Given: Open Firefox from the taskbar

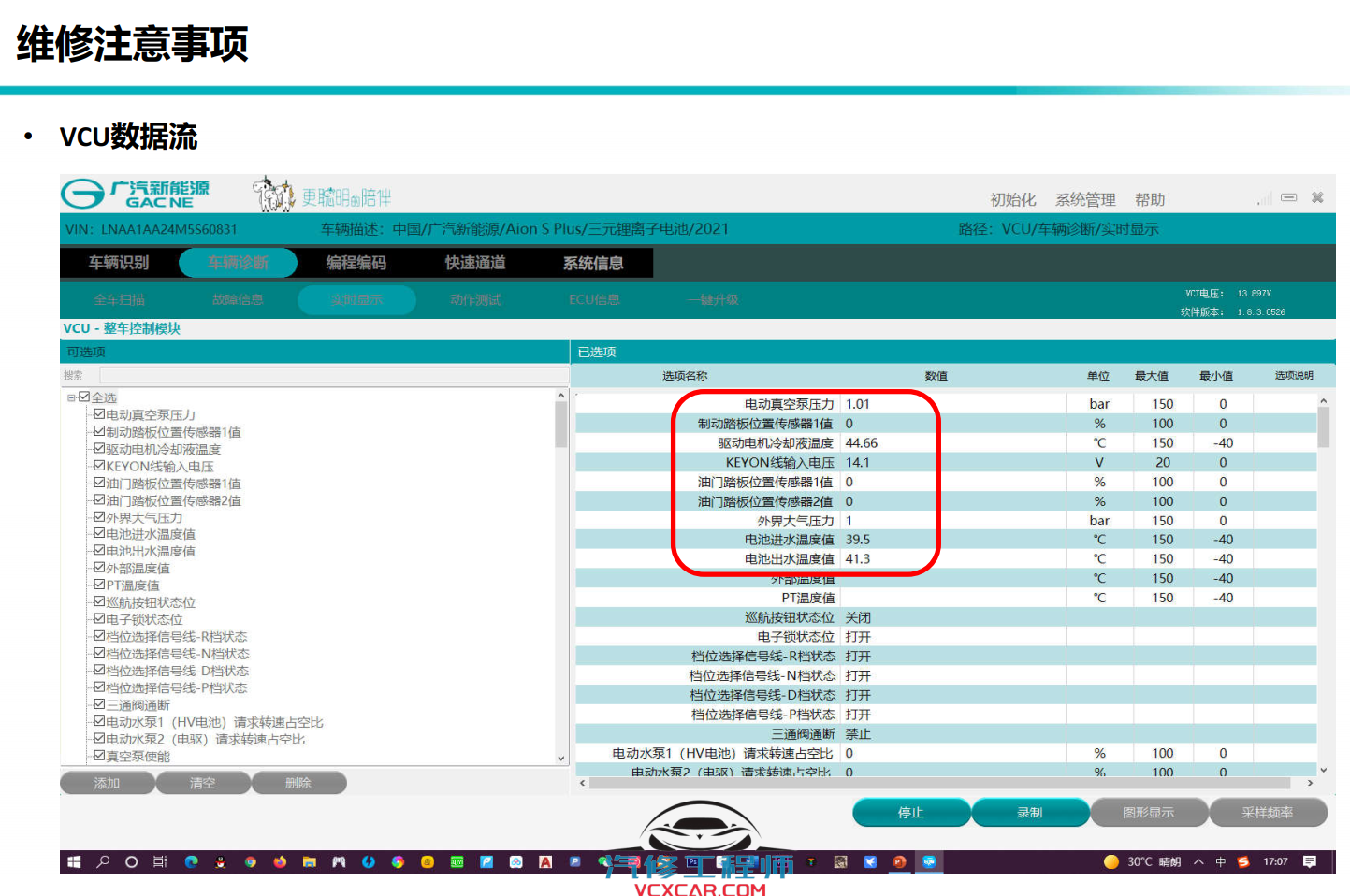Looking at the screenshot, I should click(279, 861).
